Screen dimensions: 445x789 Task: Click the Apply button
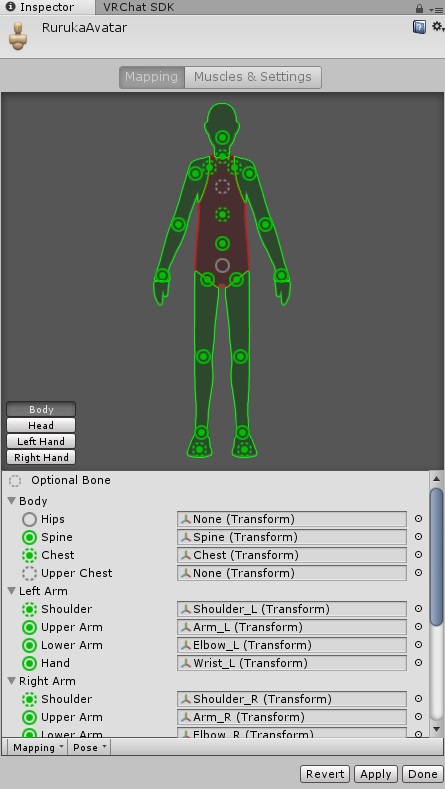tap(376, 774)
